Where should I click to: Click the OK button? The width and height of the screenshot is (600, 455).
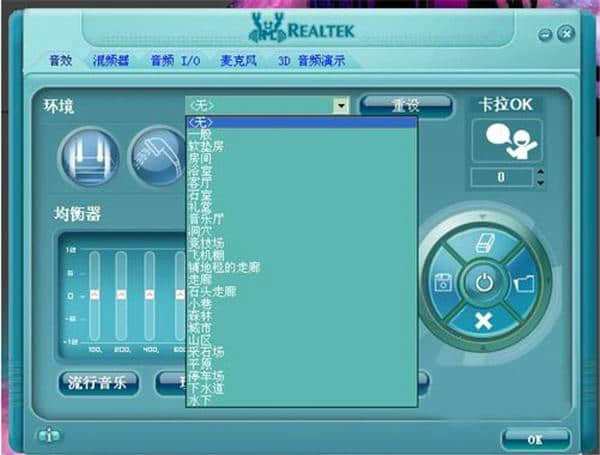(x=535, y=438)
